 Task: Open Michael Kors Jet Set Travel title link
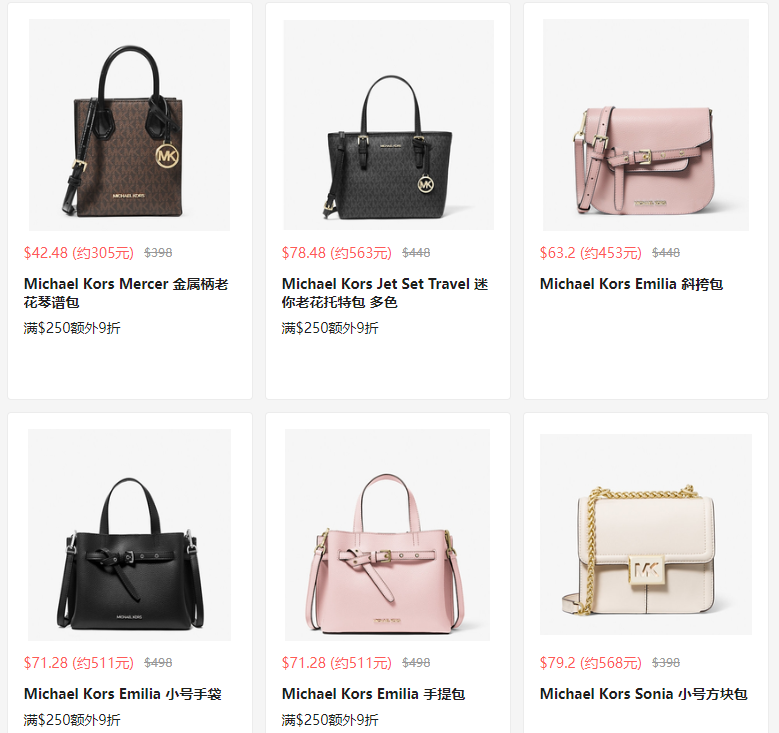385,293
